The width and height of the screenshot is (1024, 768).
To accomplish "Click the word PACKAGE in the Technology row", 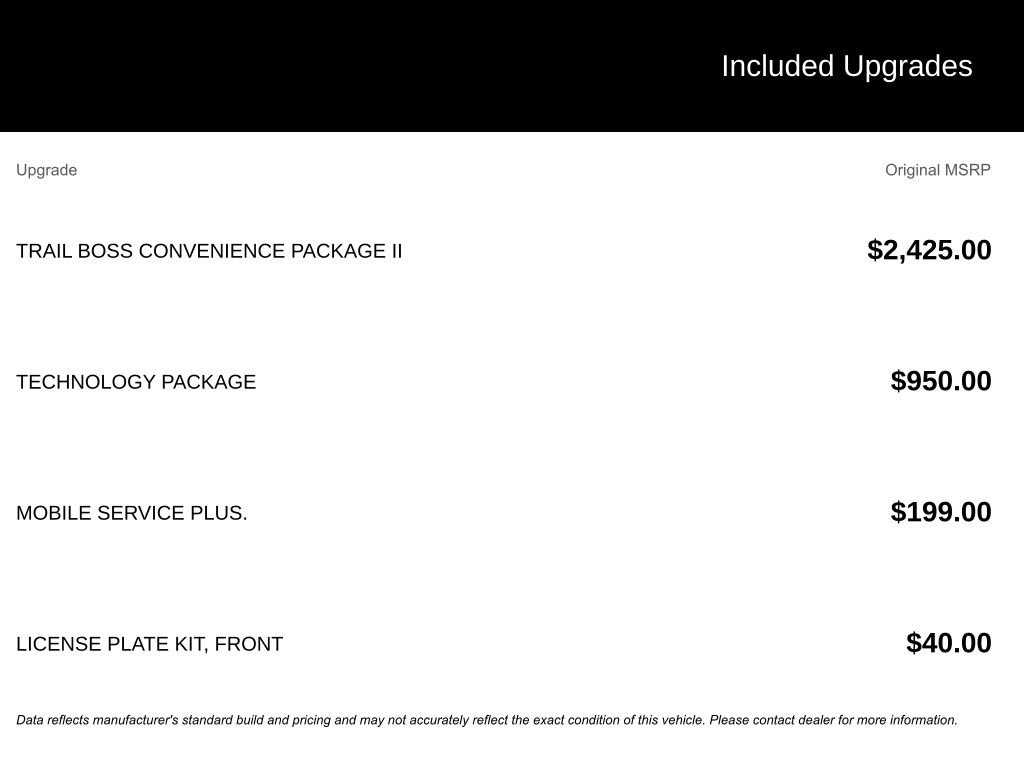I will pyautogui.click(x=208, y=382).
